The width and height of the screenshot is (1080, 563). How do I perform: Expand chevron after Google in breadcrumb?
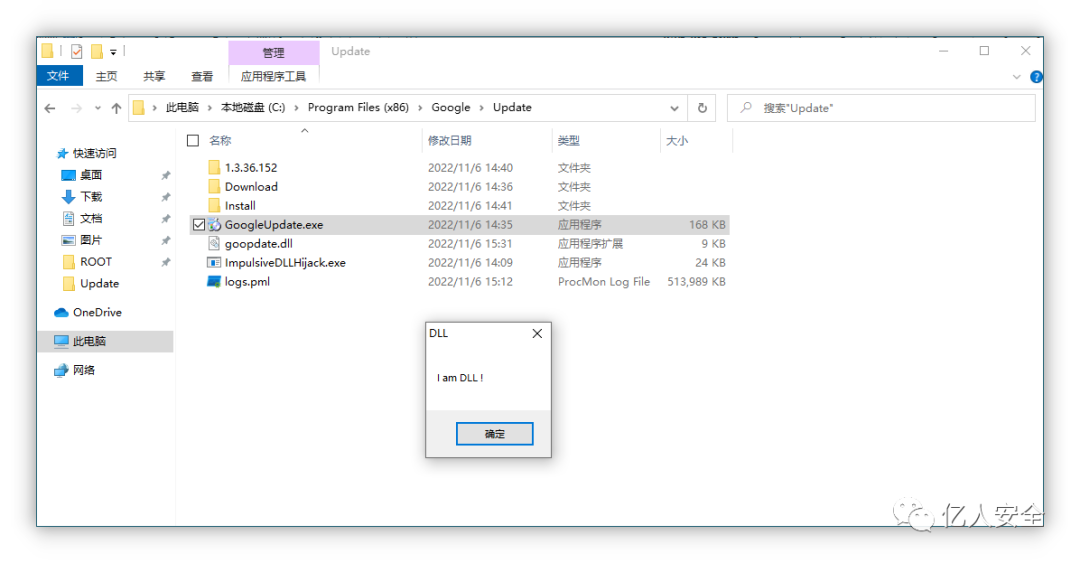click(481, 108)
